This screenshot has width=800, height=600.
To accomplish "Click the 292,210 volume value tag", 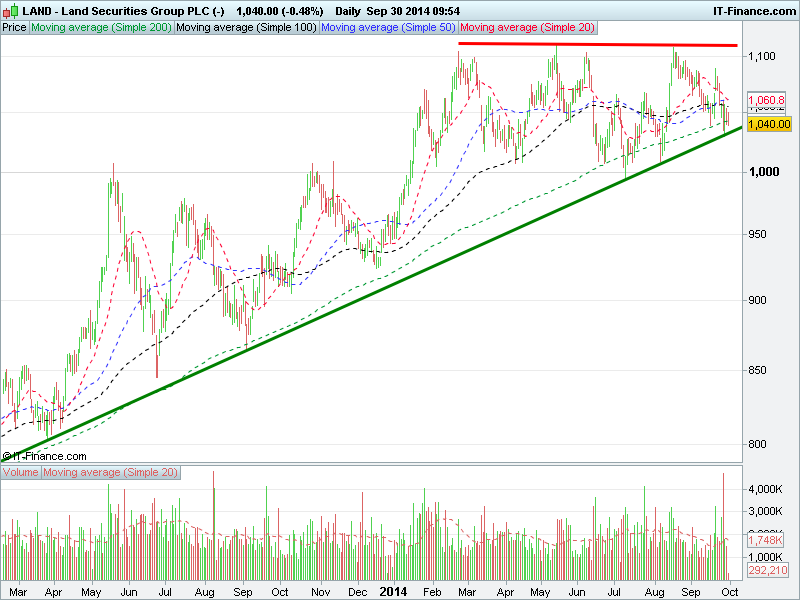I will [x=768, y=570].
